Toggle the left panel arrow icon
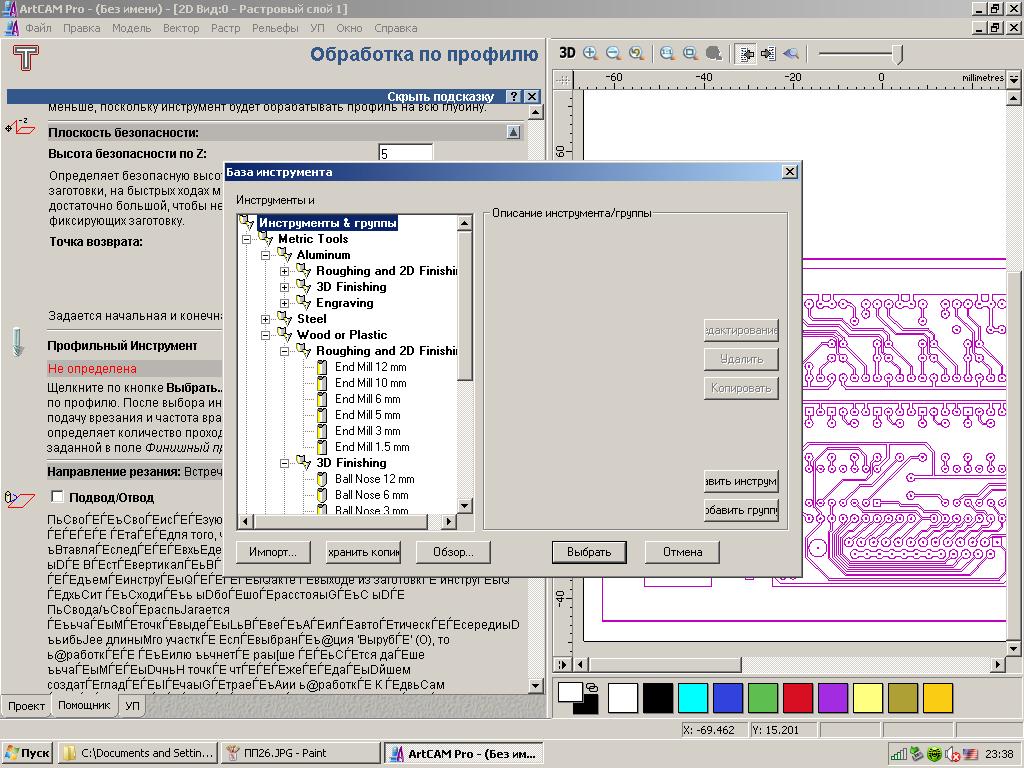Viewport: 1024px width, 768px height. point(746,54)
